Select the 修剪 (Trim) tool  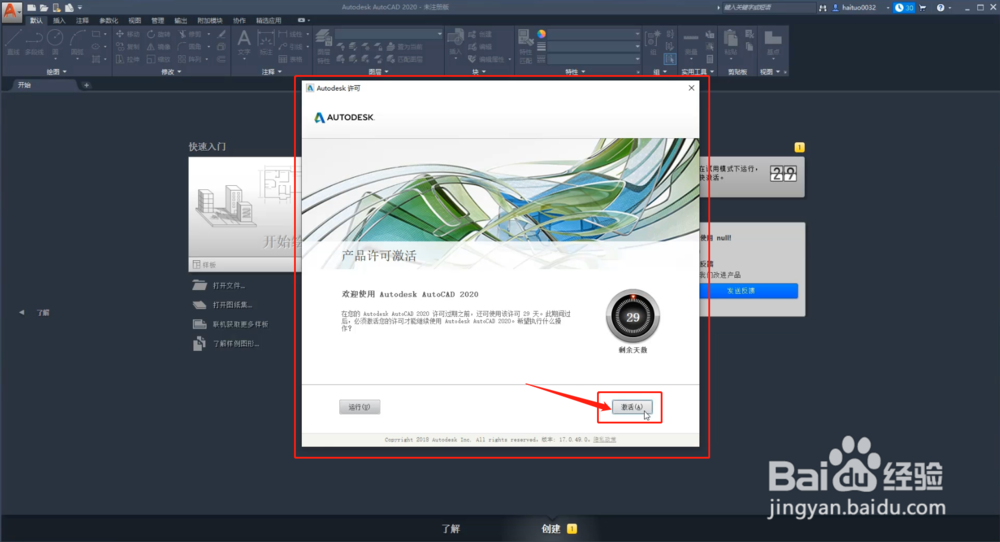[191, 34]
